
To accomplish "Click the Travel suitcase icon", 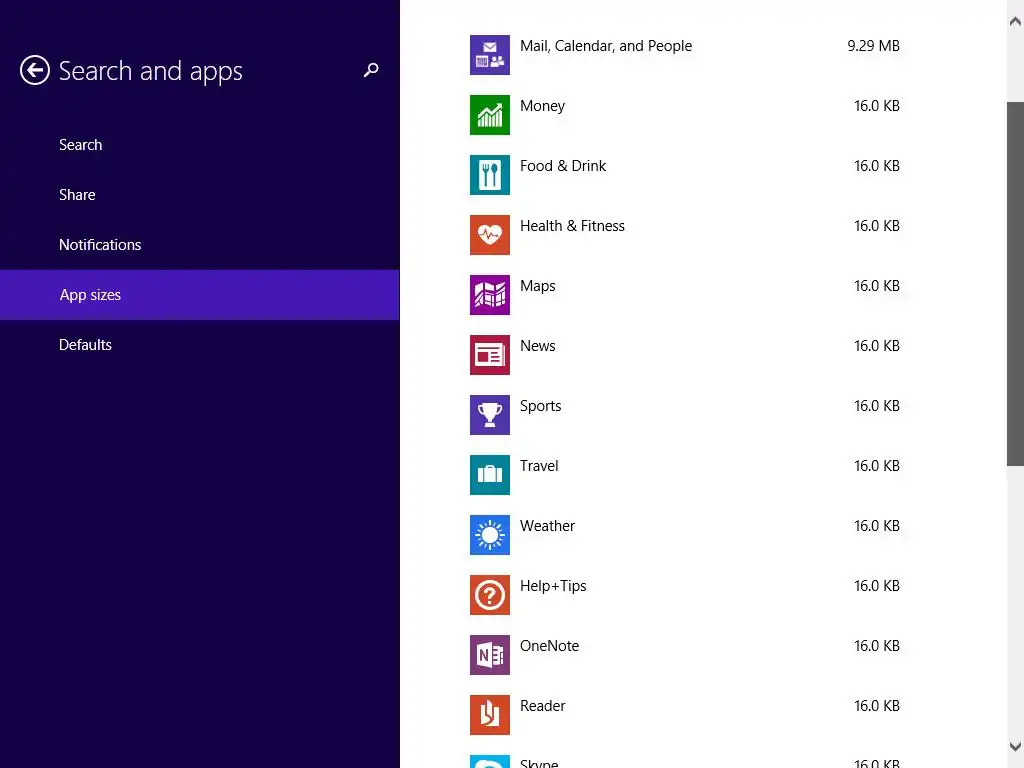I will 490,475.
